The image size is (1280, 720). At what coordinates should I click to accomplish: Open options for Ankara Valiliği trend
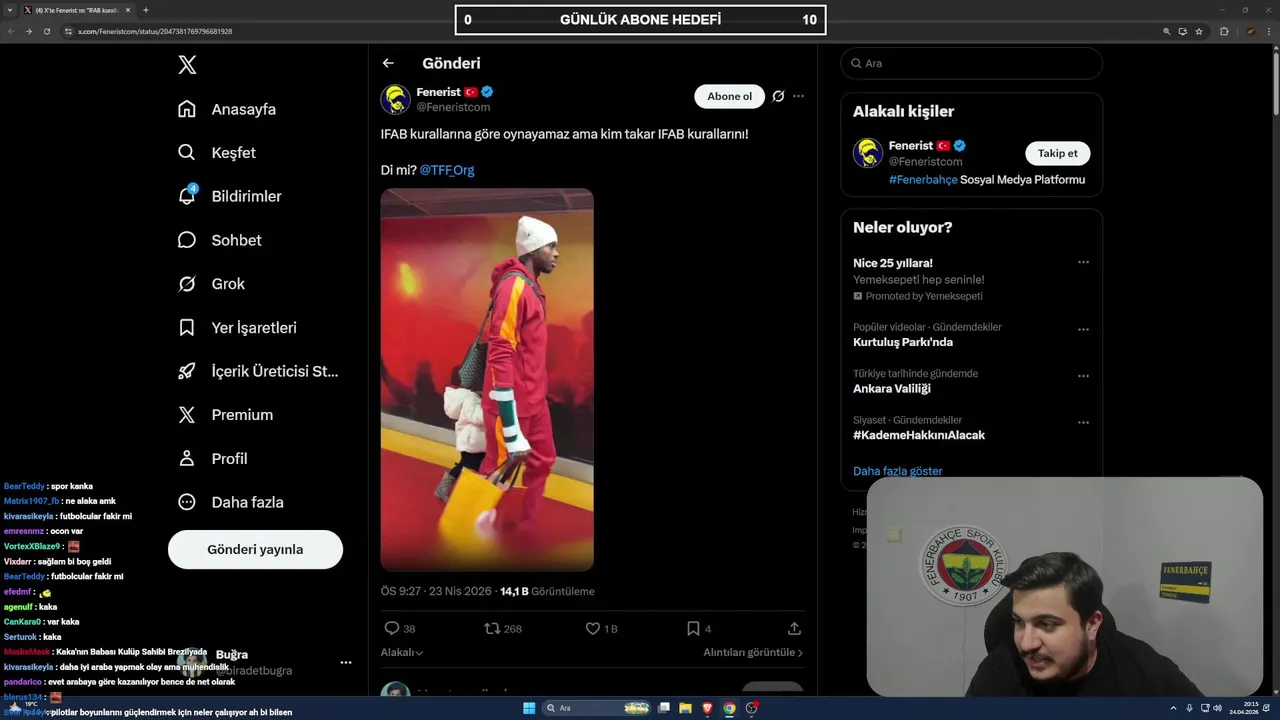[x=1083, y=377]
